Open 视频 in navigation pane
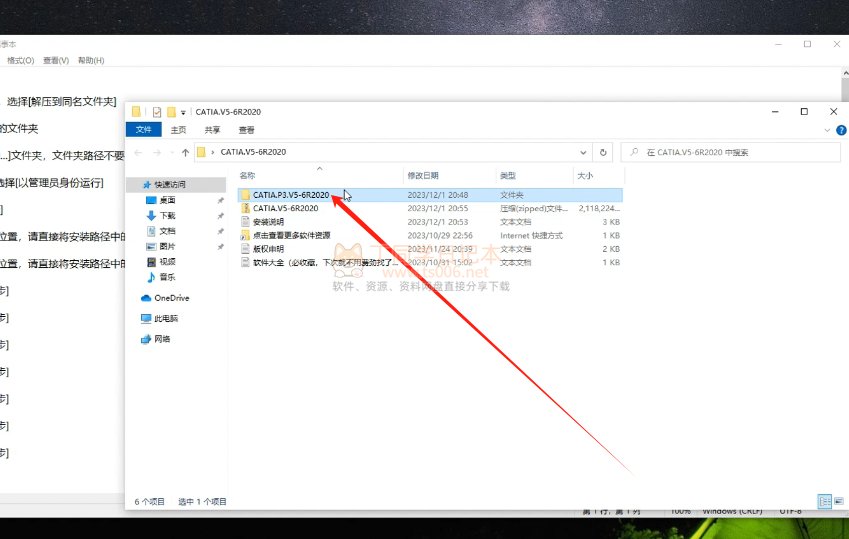This screenshot has width=849, height=539. pos(167,262)
